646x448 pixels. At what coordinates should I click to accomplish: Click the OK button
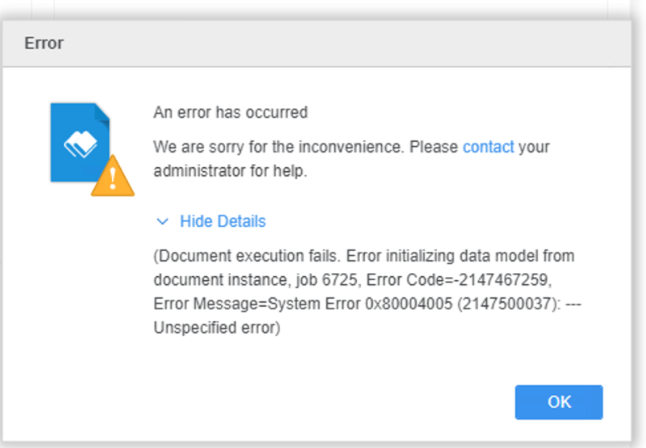(x=559, y=402)
